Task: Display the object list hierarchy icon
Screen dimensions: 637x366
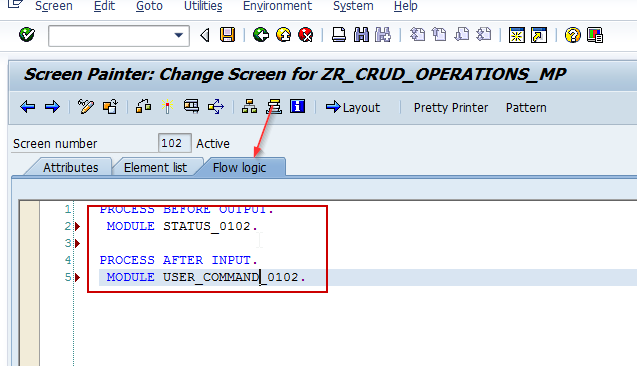Action: [249, 107]
